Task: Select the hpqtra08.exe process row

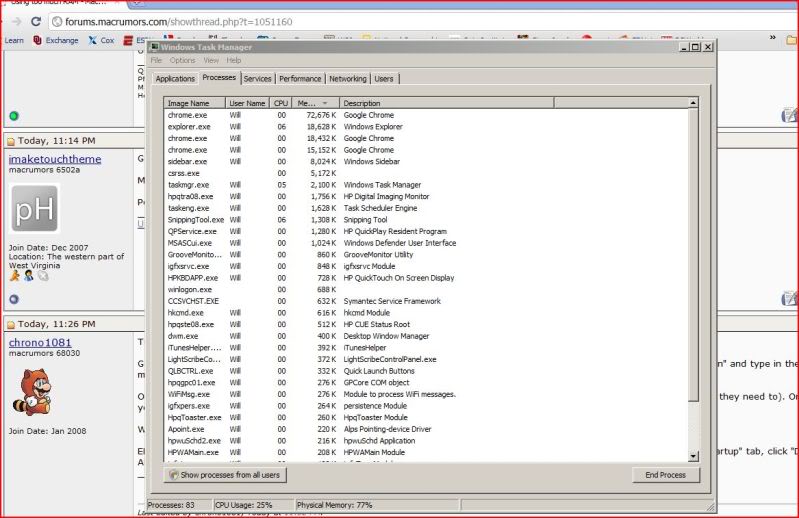Action: [x=426, y=197]
